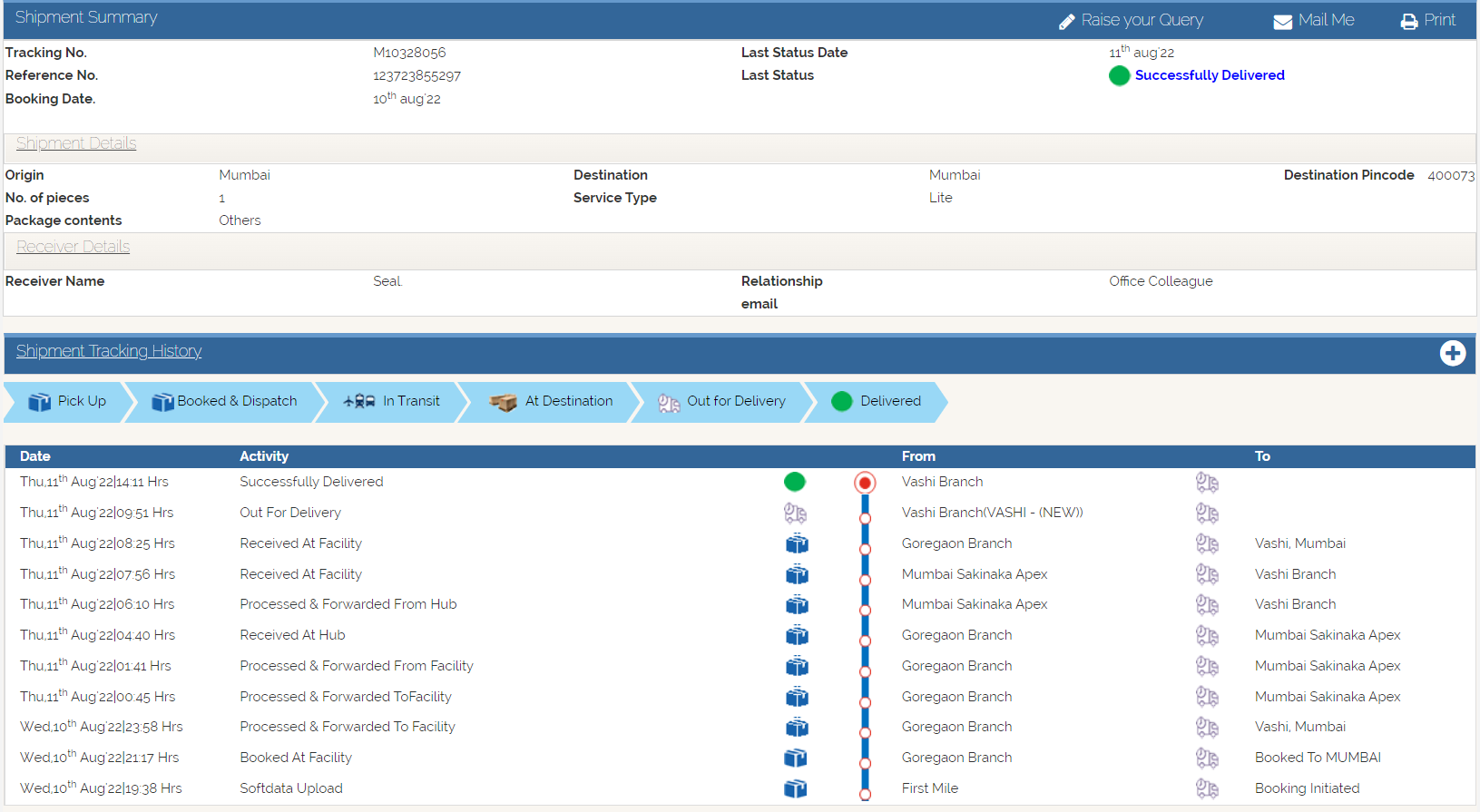Viewport: 1480px width, 812px height.
Task: Click the Softdata Upload activity text
Action: [291, 788]
